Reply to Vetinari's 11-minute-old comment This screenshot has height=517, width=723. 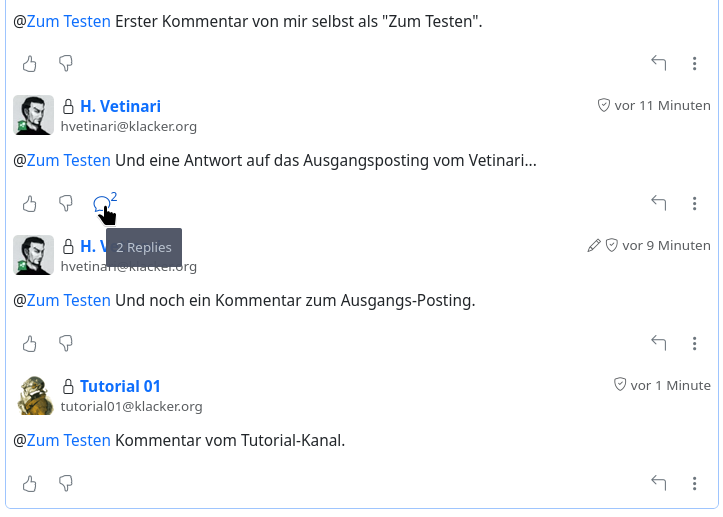pos(659,204)
